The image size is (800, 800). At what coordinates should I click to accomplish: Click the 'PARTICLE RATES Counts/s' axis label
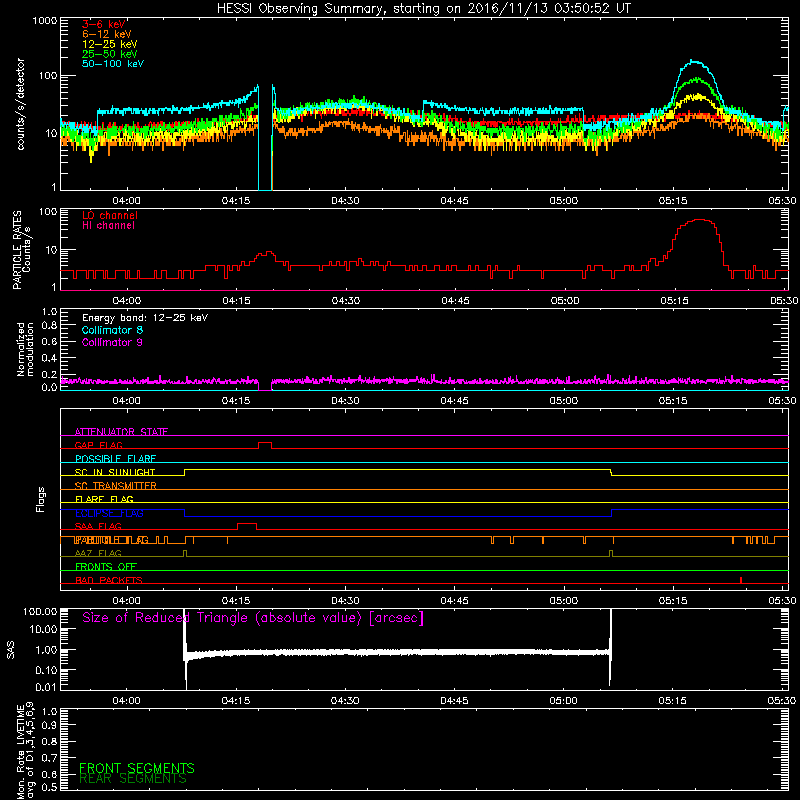click(x=21, y=249)
